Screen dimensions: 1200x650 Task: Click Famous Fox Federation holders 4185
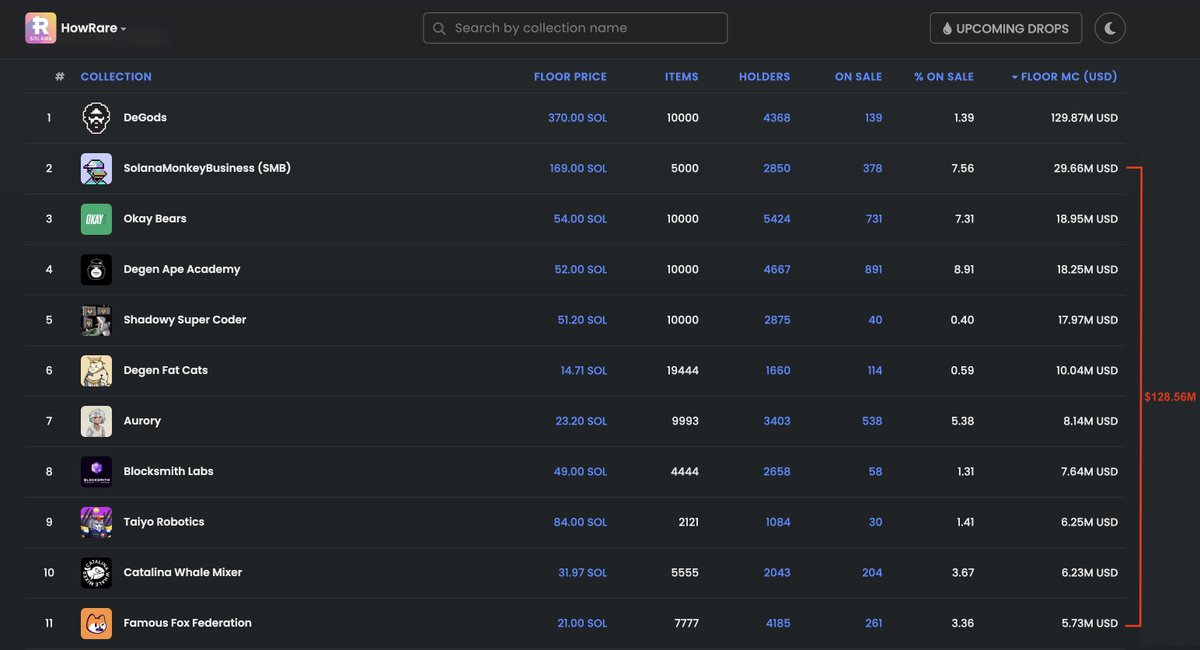point(776,623)
